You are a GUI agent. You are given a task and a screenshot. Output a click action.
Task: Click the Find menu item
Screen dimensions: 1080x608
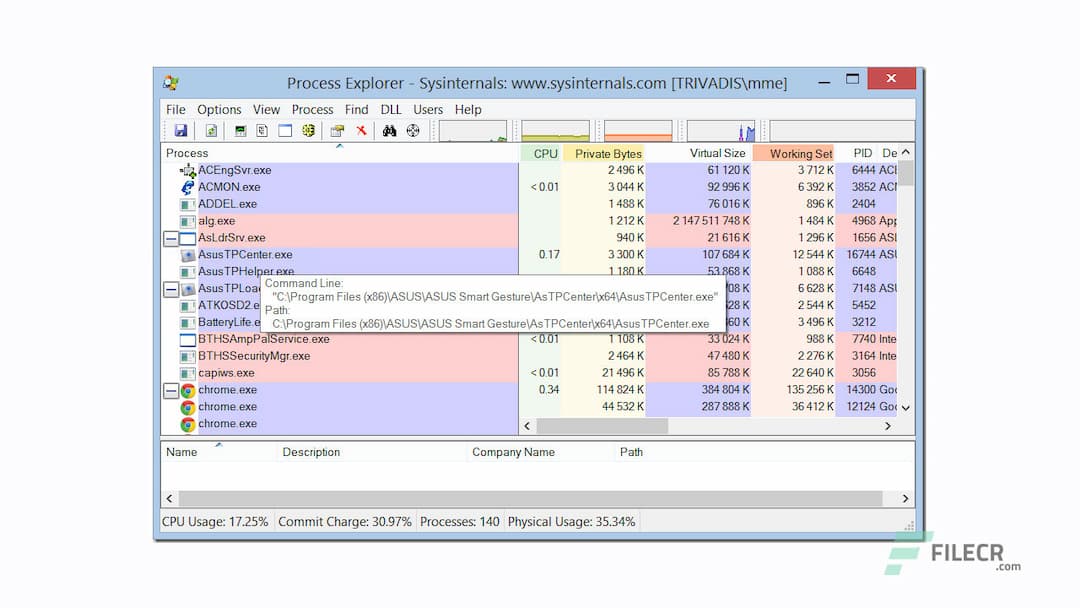tap(356, 109)
